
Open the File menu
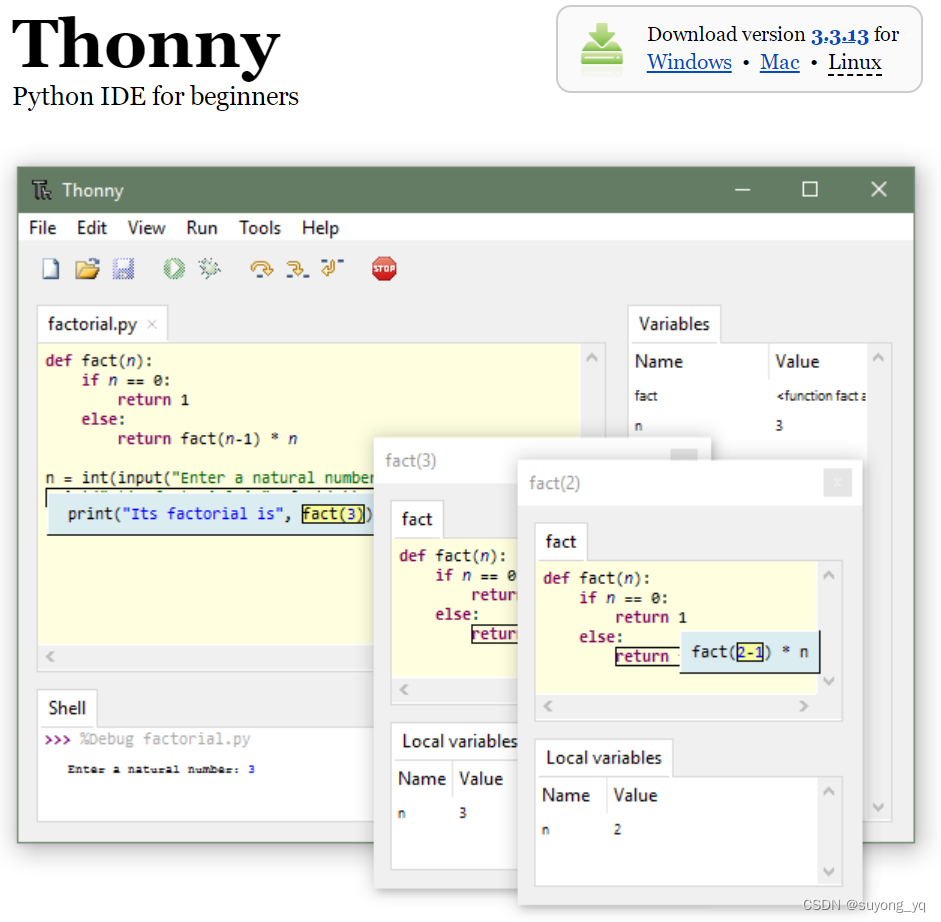point(43,228)
